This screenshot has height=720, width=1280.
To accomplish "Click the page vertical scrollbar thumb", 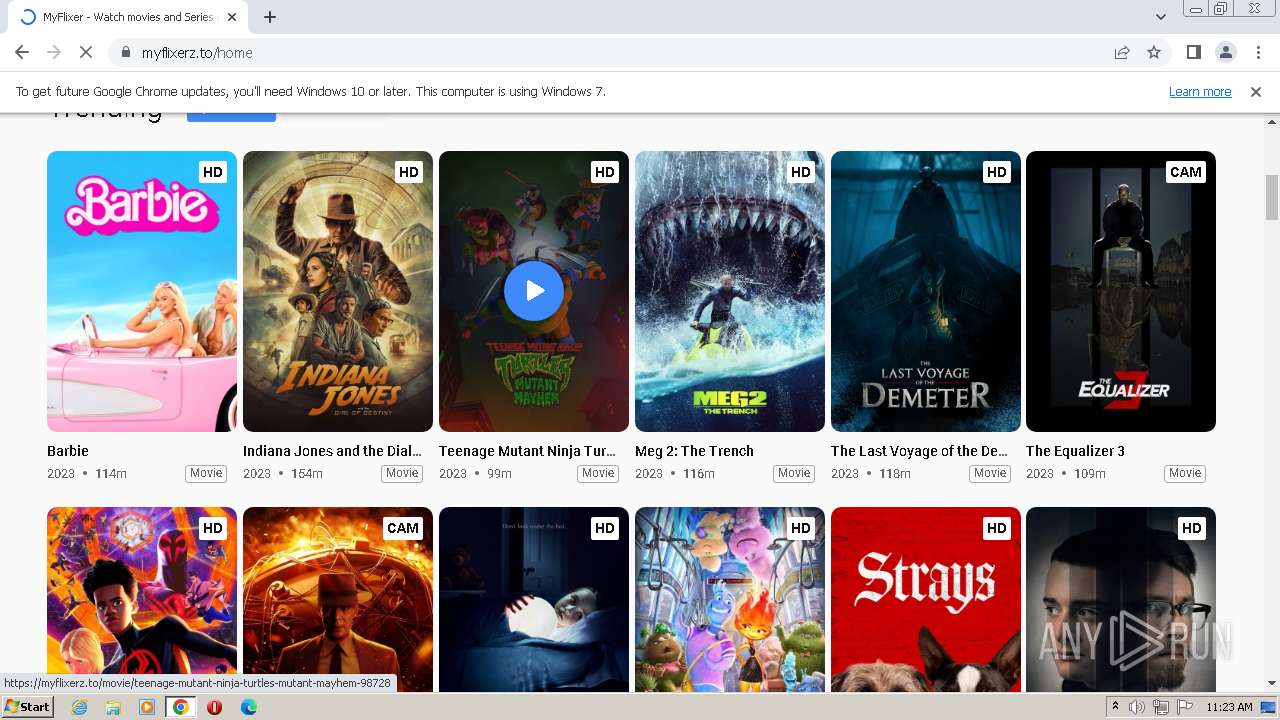I will point(1272,197).
